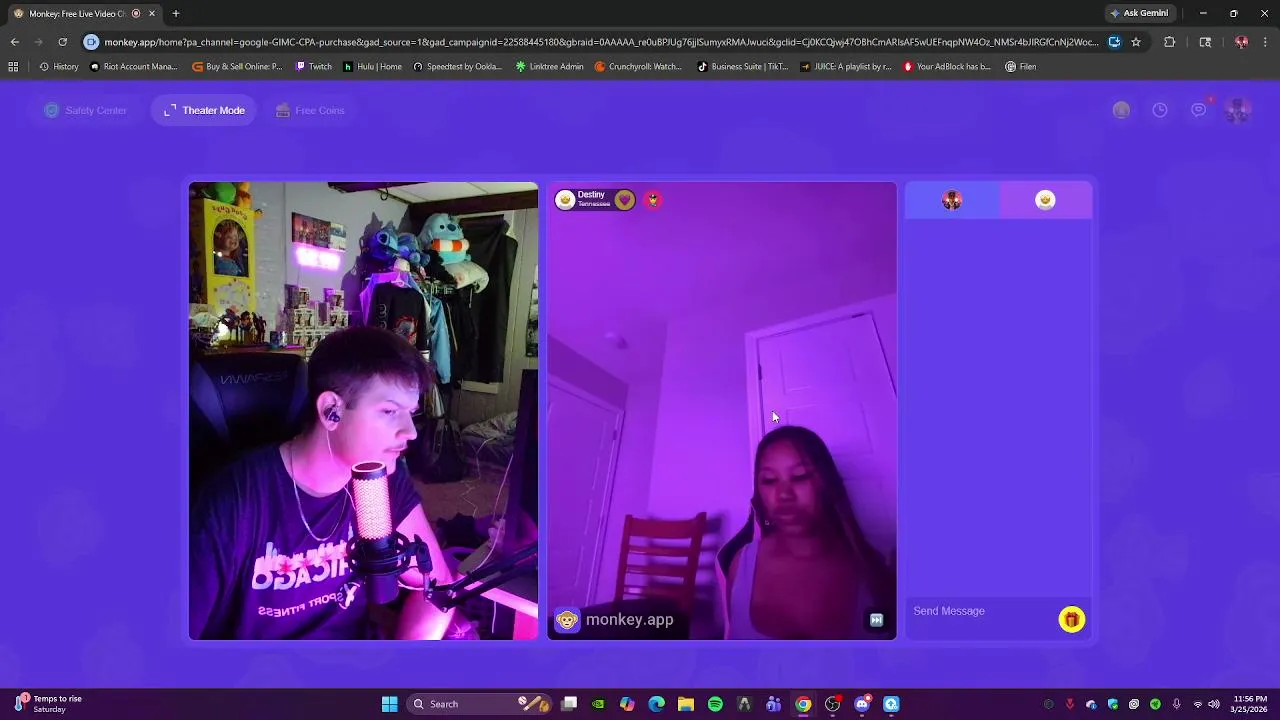Open File Explorer on taskbar
The width and height of the screenshot is (1280, 720).
685,704
